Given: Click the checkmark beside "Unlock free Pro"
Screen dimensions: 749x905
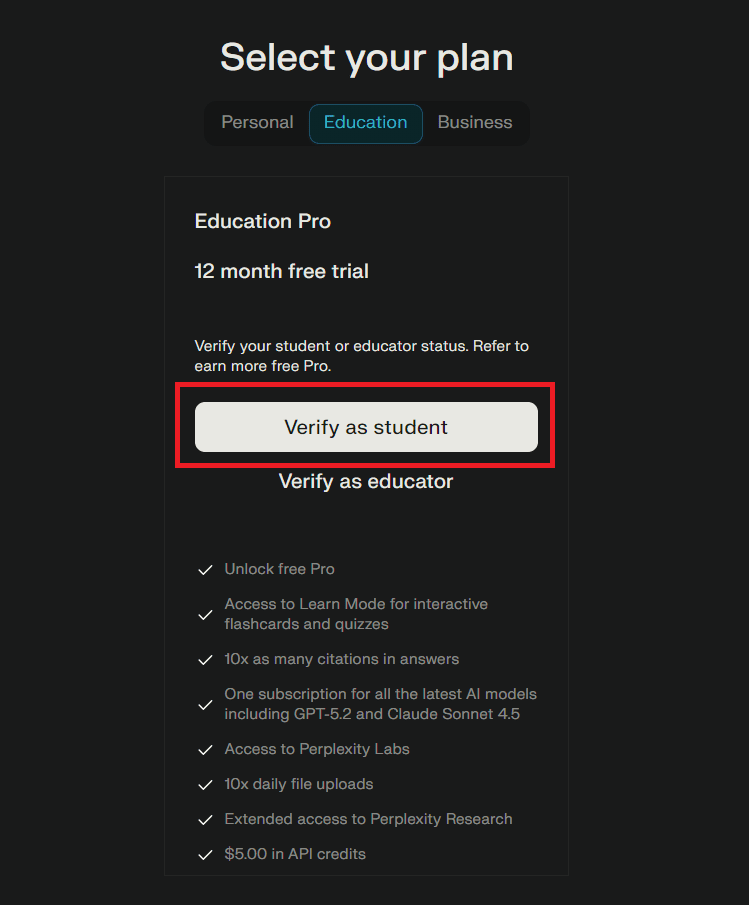Looking at the screenshot, I should [205, 569].
